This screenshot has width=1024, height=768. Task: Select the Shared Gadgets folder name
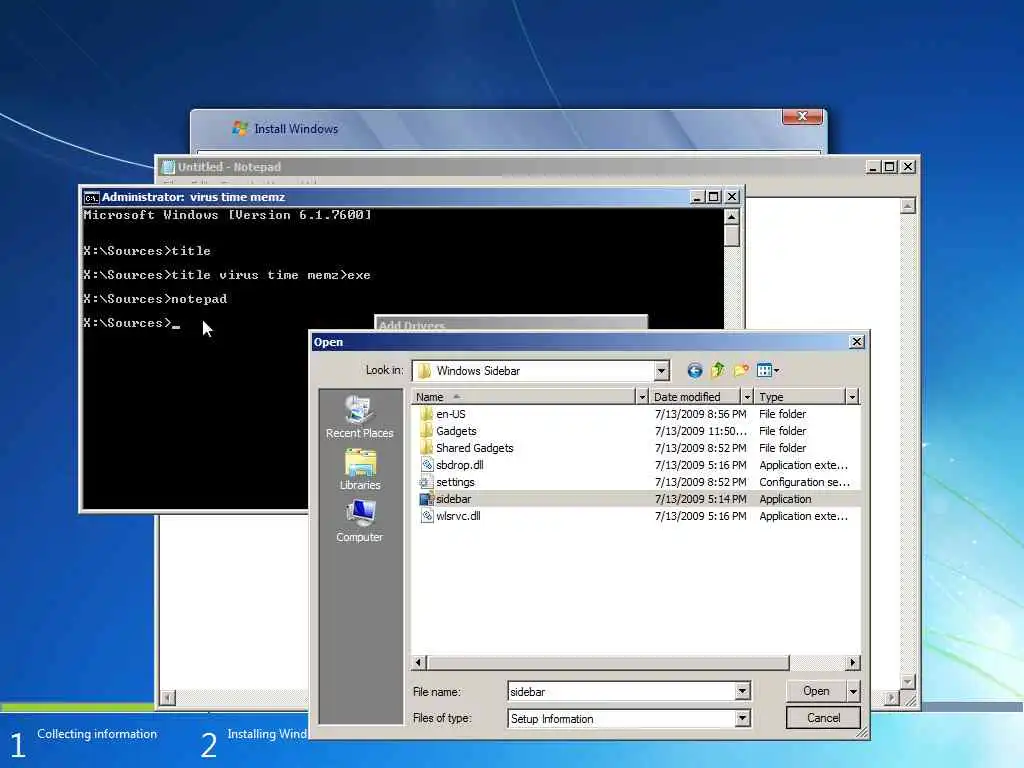(x=475, y=448)
